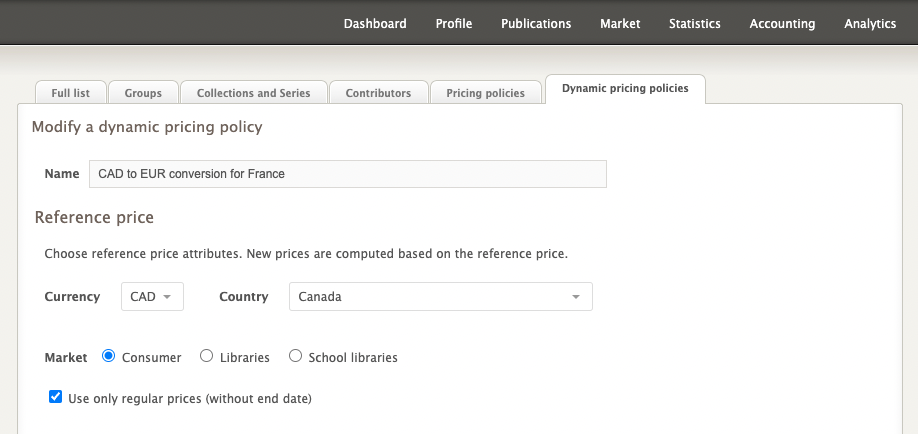Click the policy Name text field
Screen dimensions: 918x434
pos(347,174)
